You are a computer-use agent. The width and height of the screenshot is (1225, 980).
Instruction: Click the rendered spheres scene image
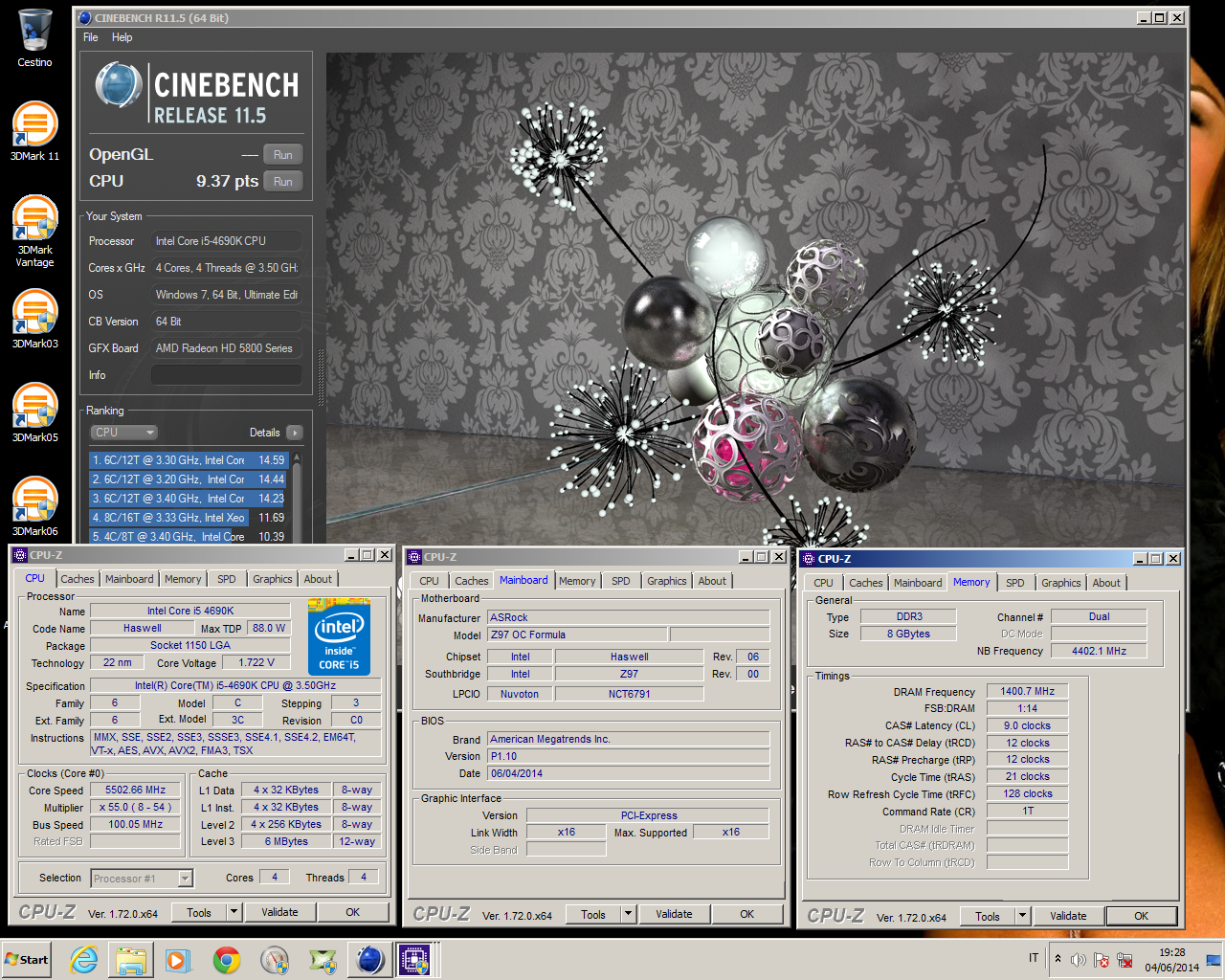click(756, 299)
